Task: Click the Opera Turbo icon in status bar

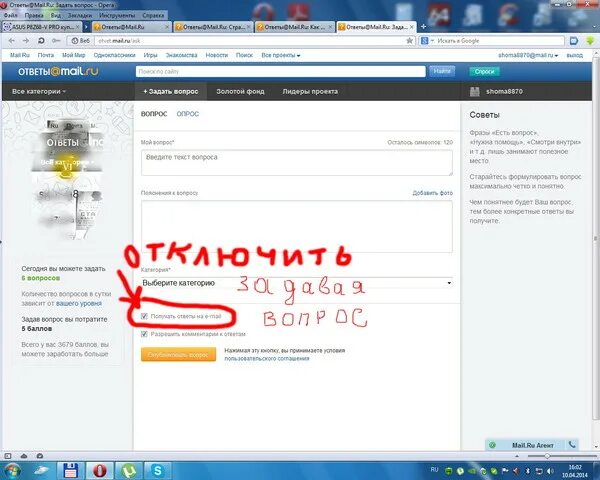Action: (x=40, y=456)
